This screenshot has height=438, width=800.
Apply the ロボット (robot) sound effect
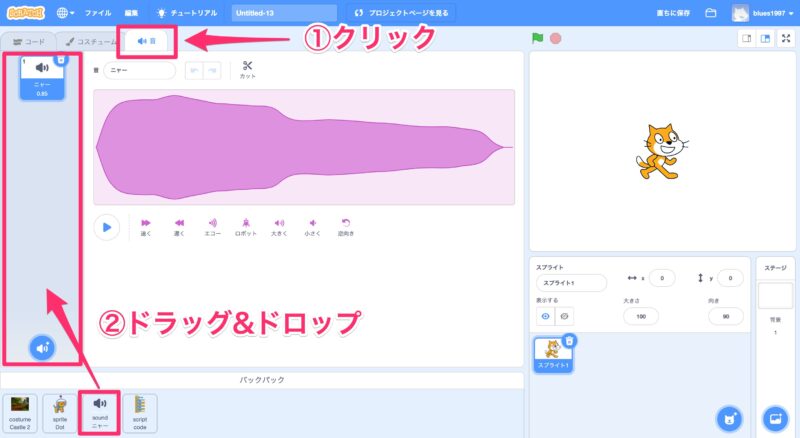(x=246, y=226)
